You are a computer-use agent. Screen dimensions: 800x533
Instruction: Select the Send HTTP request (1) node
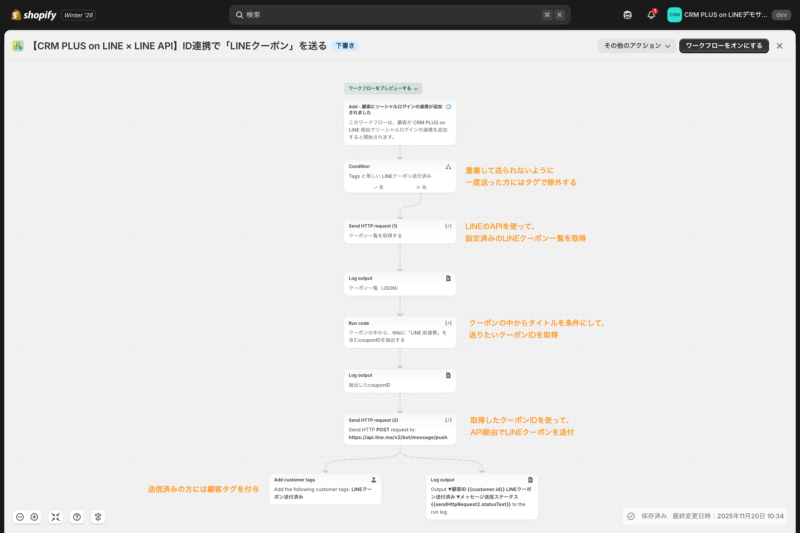click(399, 231)
